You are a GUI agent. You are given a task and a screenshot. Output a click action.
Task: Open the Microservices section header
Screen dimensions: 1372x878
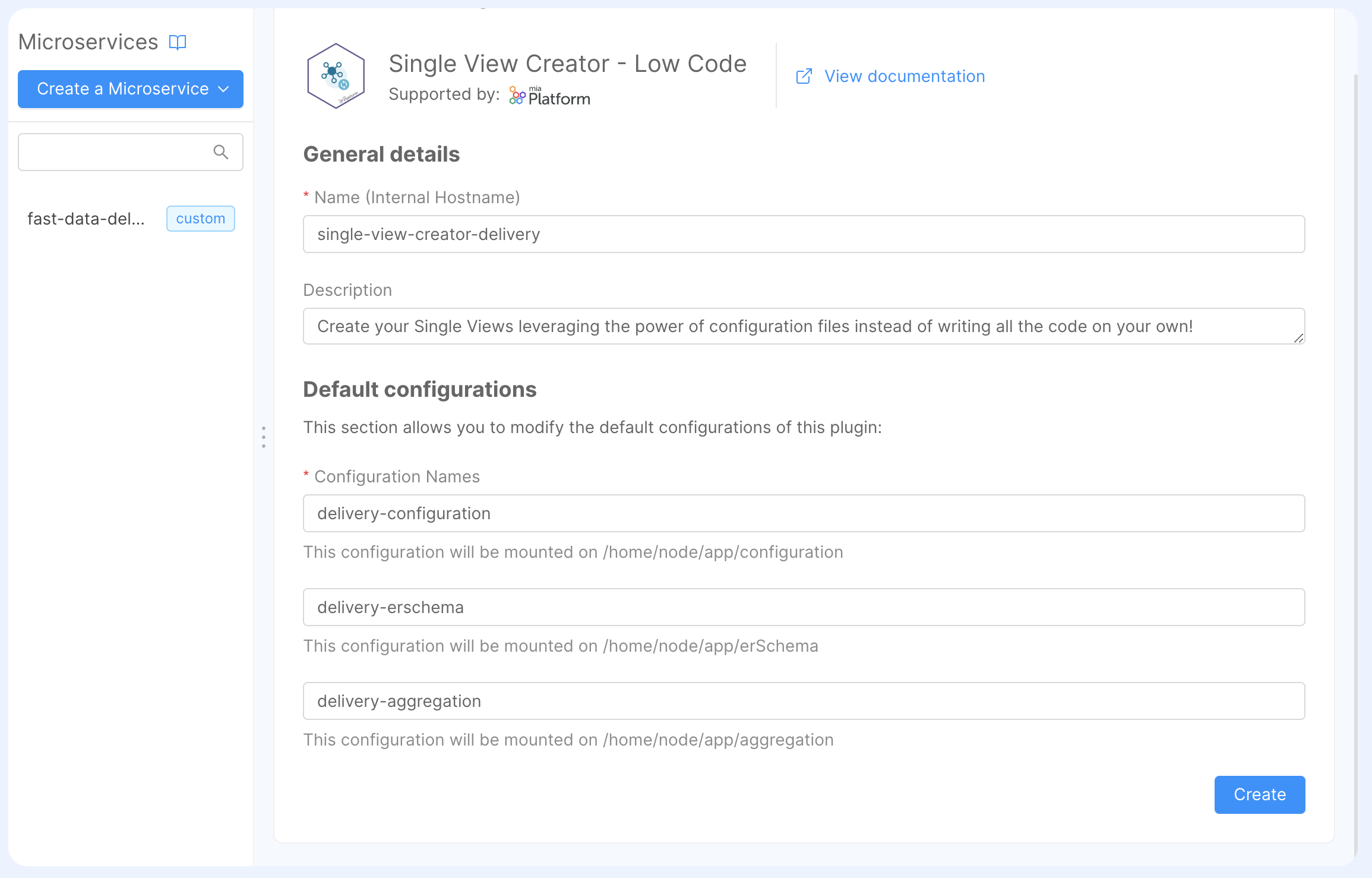click(x=88, y=42)
